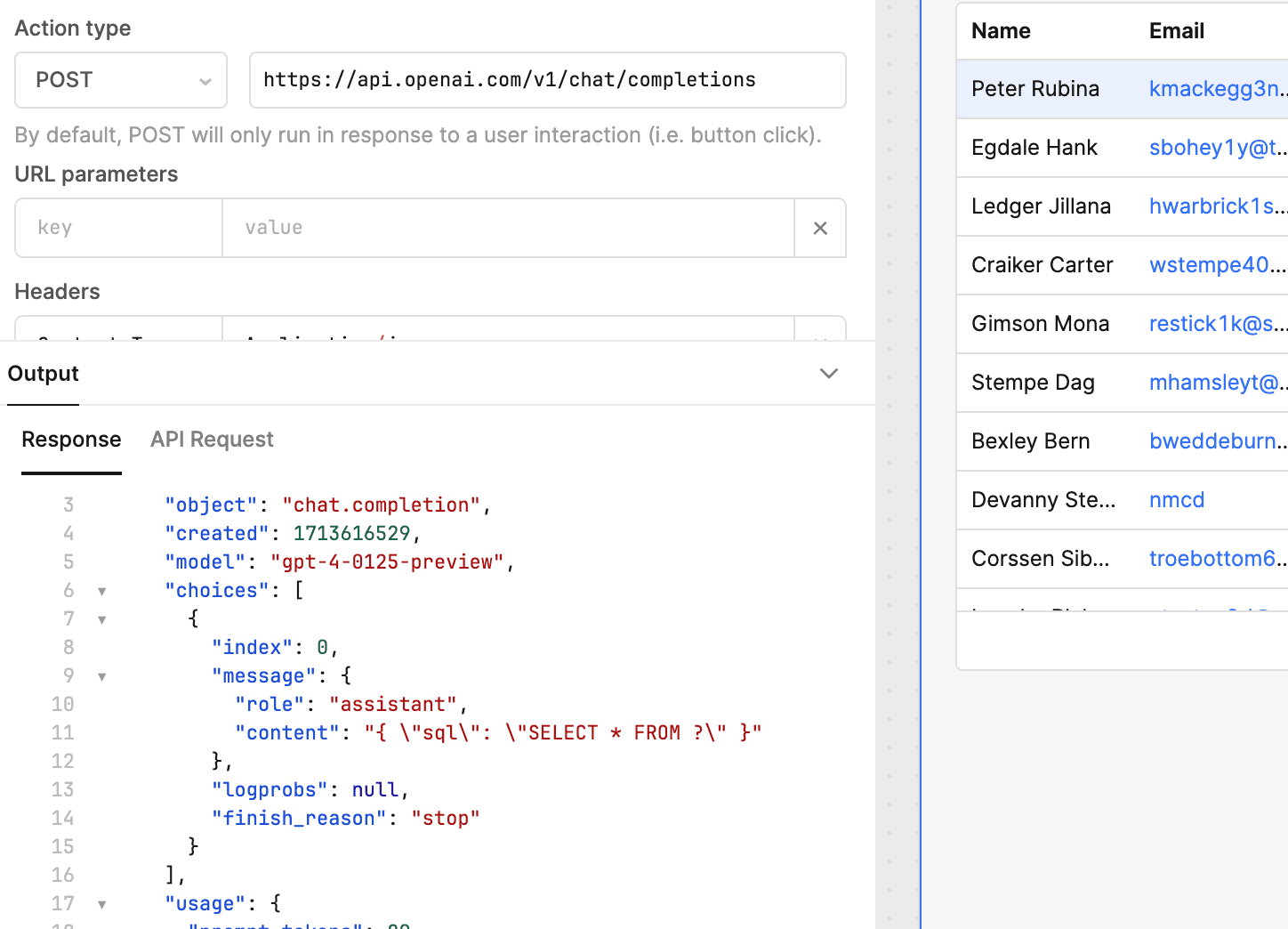Click the Name column header
The image size is (1288, 929).
click(1001, 31)
